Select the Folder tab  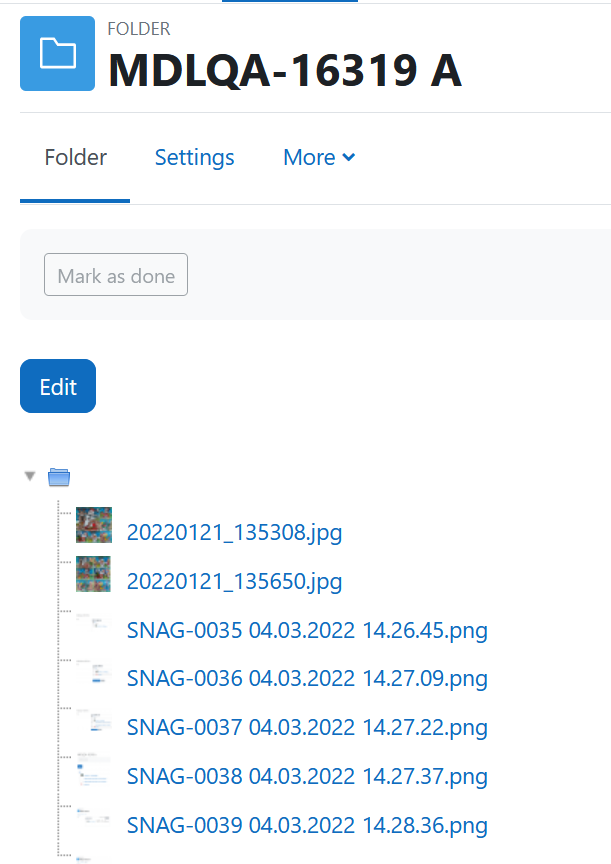point(75,158)
